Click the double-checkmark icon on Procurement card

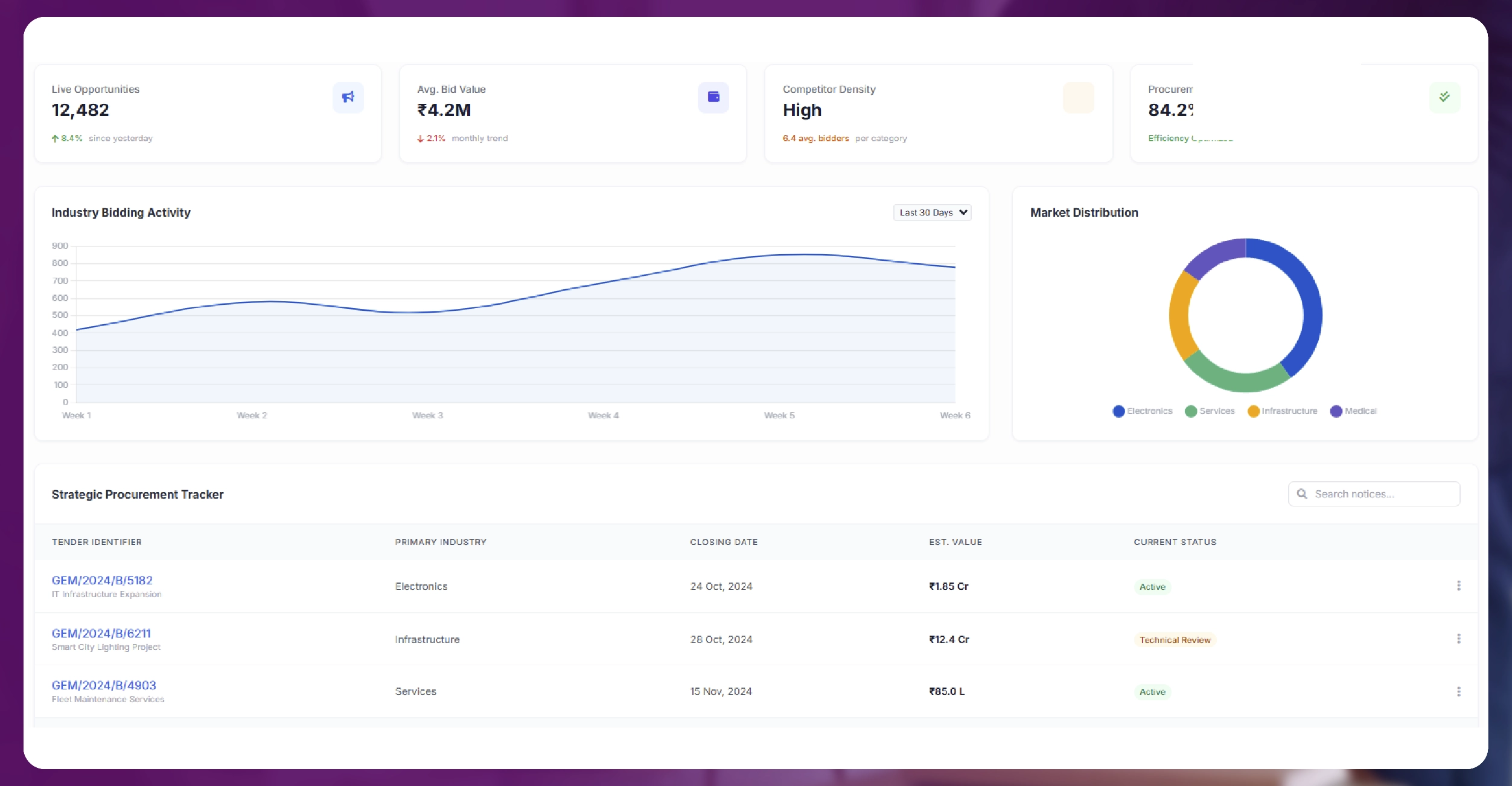point(1444,96)
